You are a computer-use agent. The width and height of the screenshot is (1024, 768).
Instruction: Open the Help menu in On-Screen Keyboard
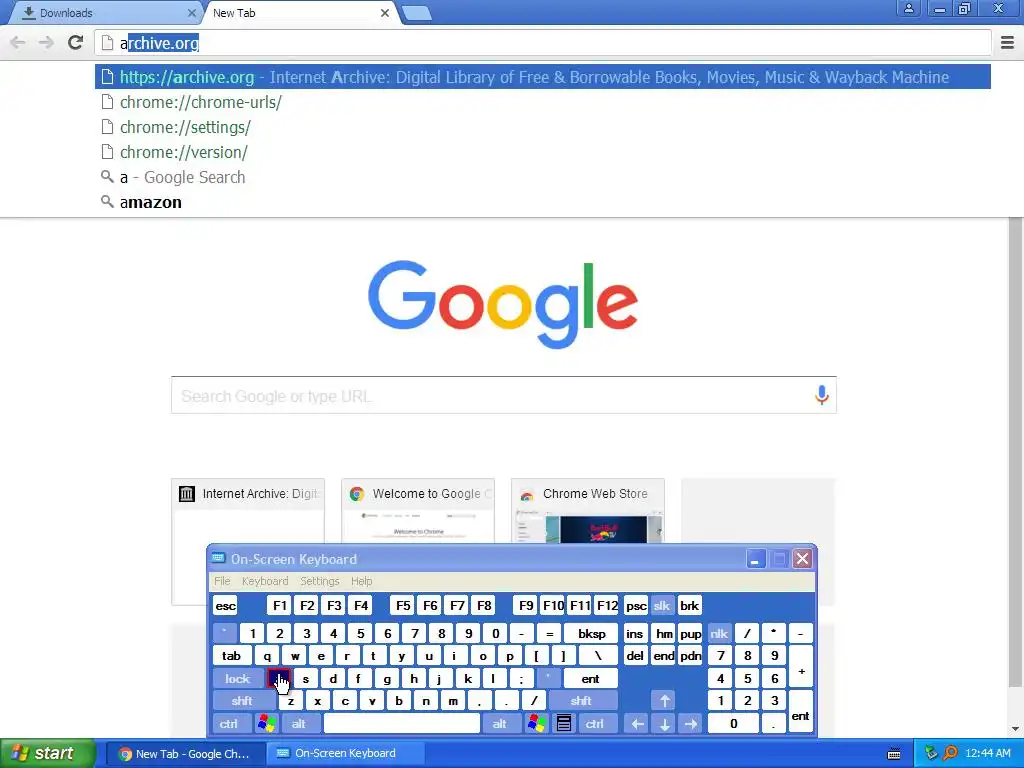pyautogui.click(x=361, y=581)
